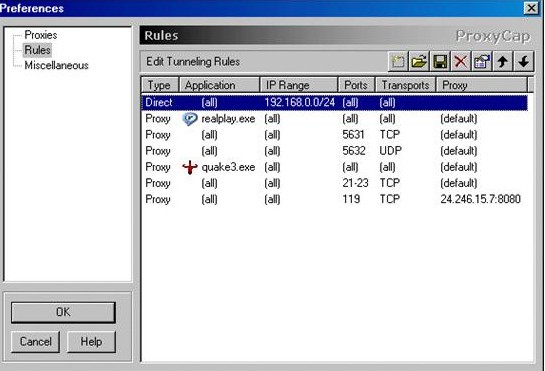Open Miscellaneous in the preferences tree
Viewport: 545px width, 371px height.
coord(56,65)
